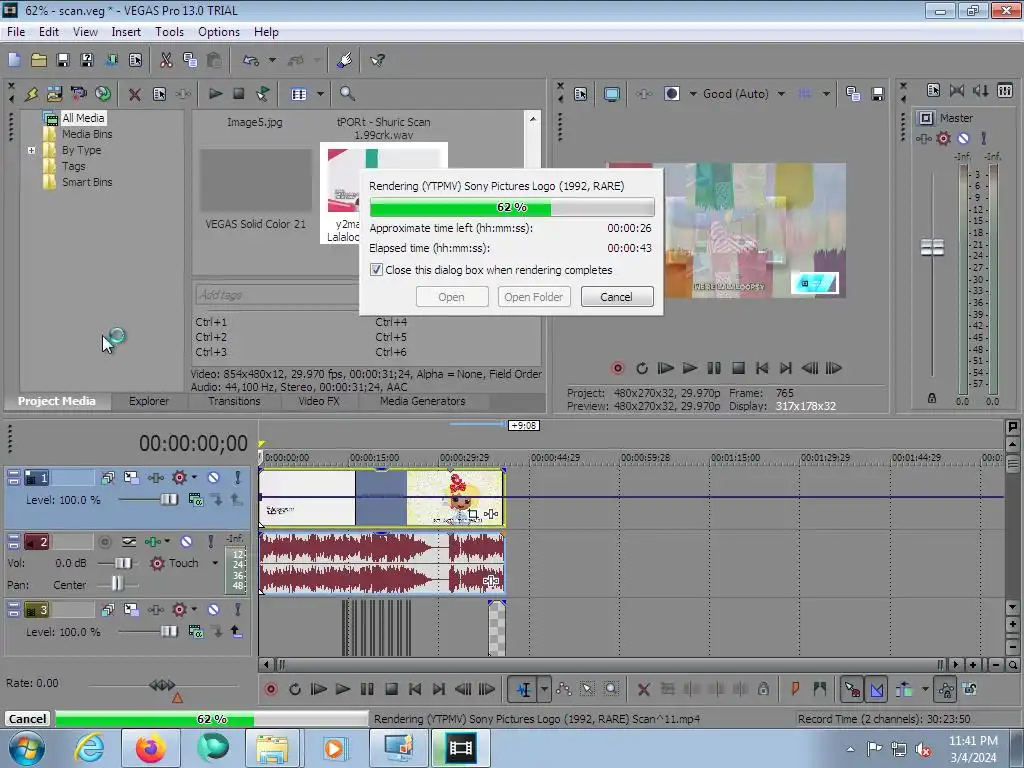Open Overlays dropdown arrow in preview toolbar

click(826, 94)
